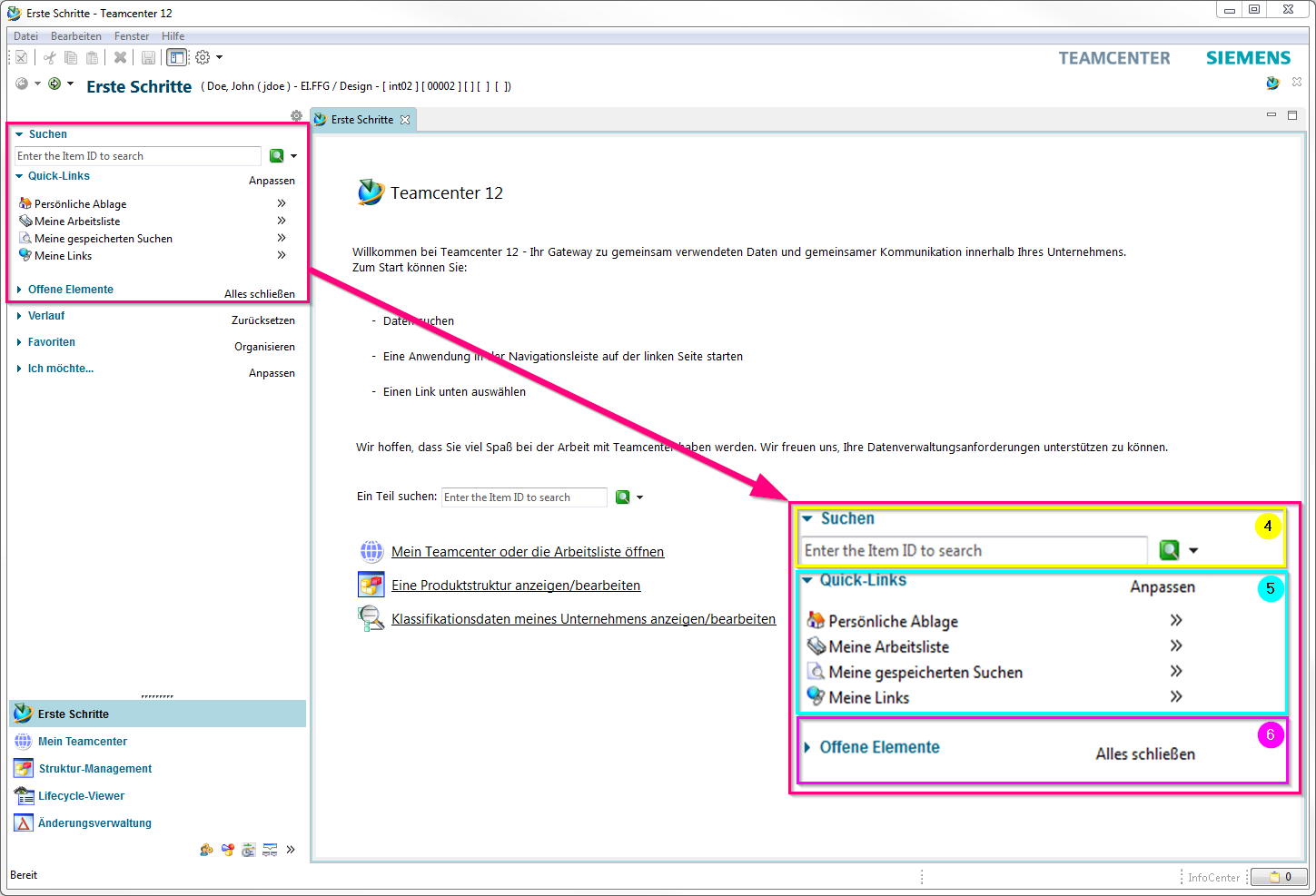
Task: Open the Bearbeiten menu
Action: [75, 36]
